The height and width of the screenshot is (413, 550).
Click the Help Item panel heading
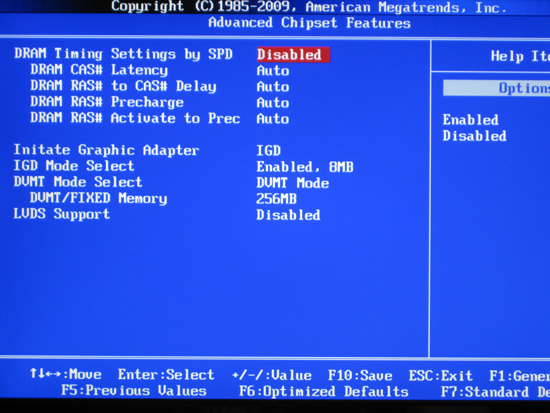pyautogui.click(x=520, y=56)
